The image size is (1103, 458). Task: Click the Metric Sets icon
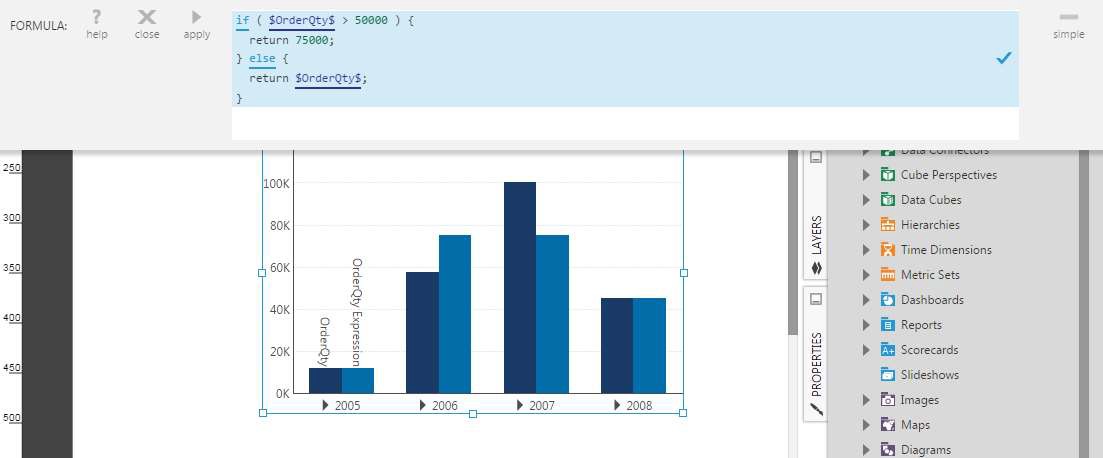[887, 275]
